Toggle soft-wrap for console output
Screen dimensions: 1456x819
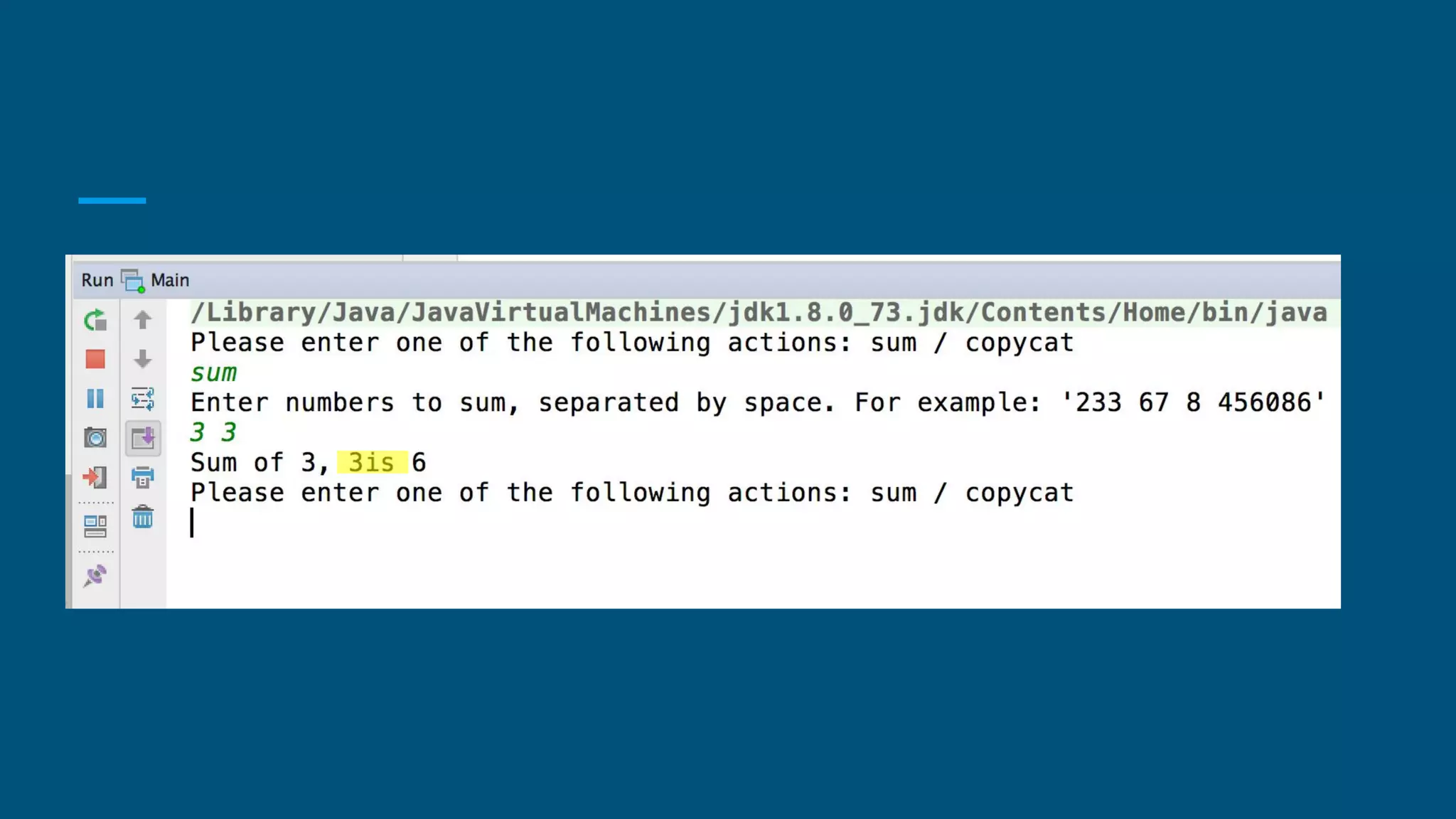[x=143, y=399]
